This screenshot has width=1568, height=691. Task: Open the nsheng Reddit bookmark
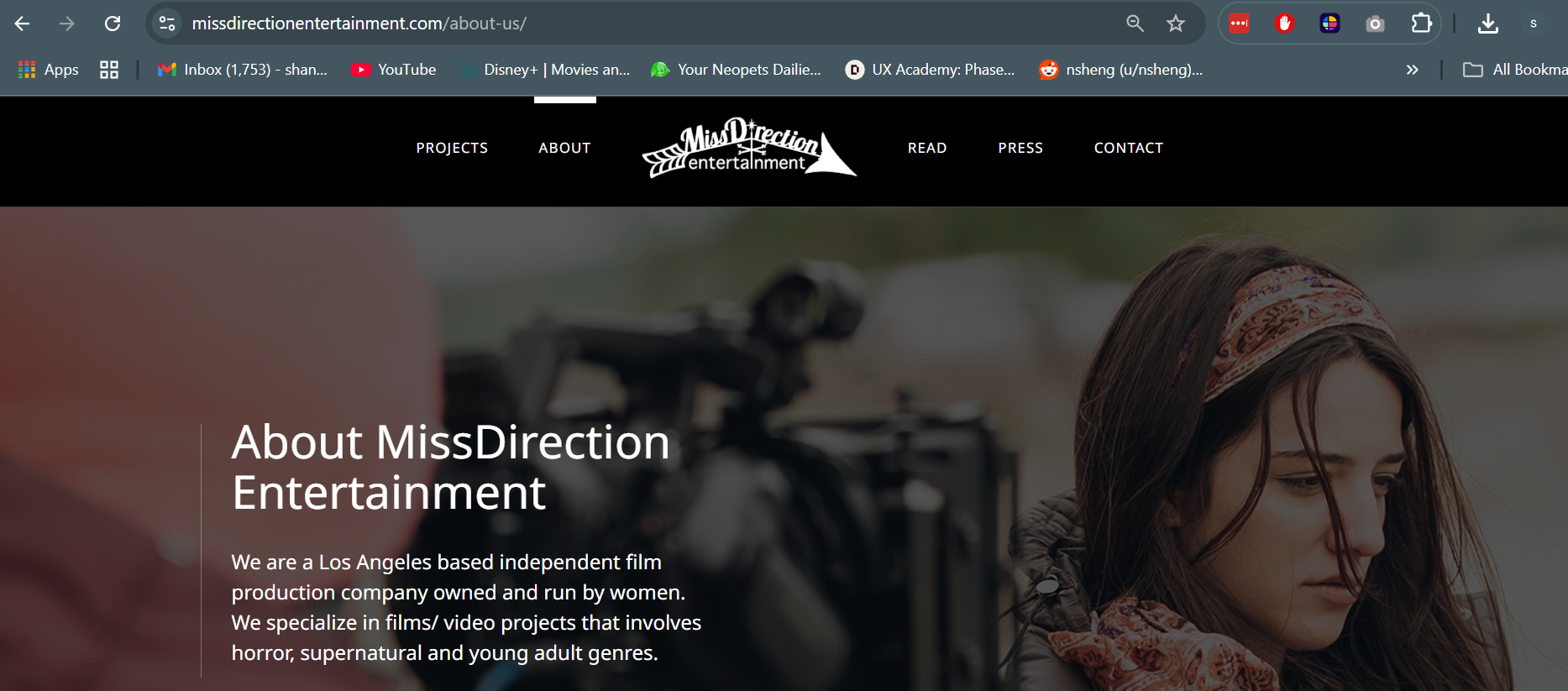click(1121, 70)
